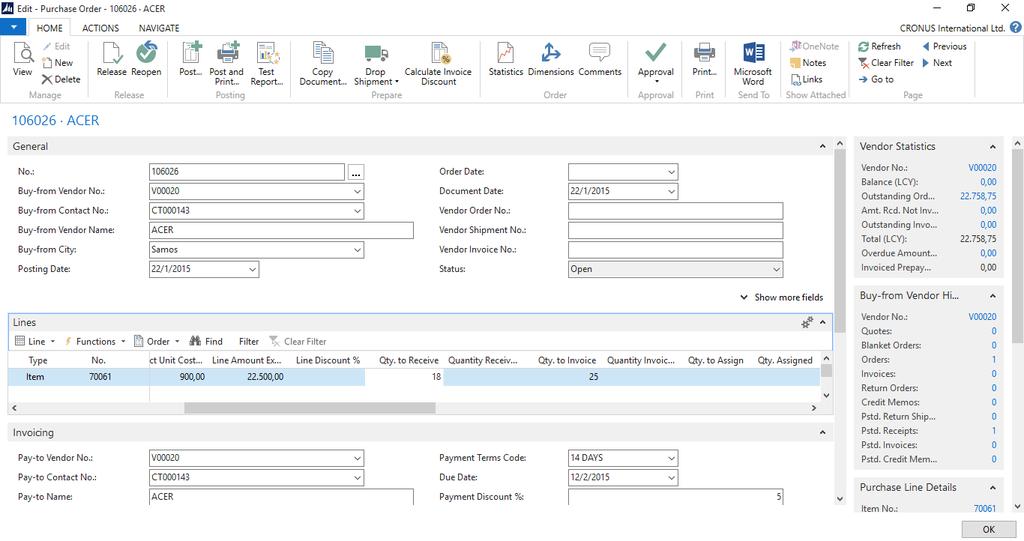Open Dimensions for the order
The image size is (1024, 541).
(x=551, y=59)
